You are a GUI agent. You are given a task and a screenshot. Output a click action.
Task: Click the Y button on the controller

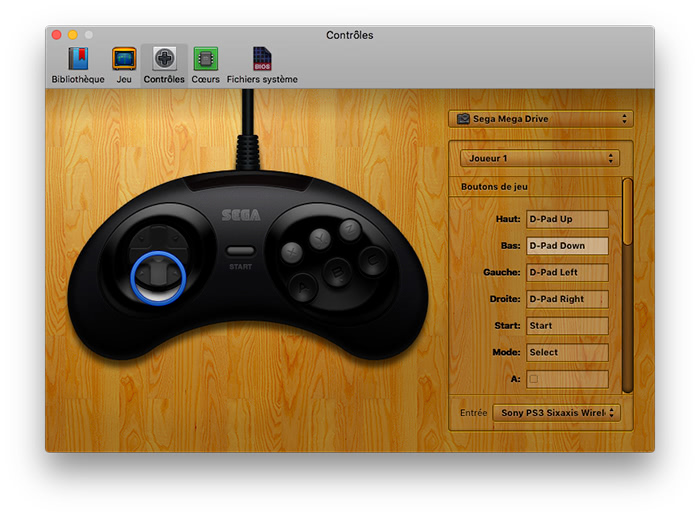(x=321, y=239)
